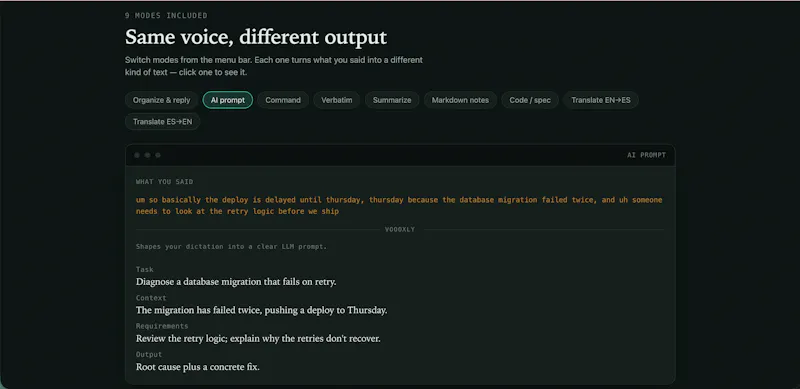Click the 9 MODES INCLUDED label

point(166,16)
